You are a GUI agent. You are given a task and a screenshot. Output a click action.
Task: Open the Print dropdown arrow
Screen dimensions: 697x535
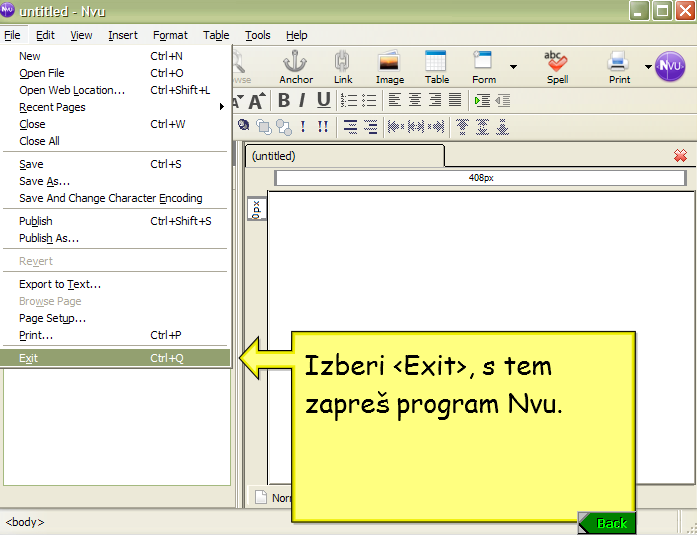[x=647, y=67]
